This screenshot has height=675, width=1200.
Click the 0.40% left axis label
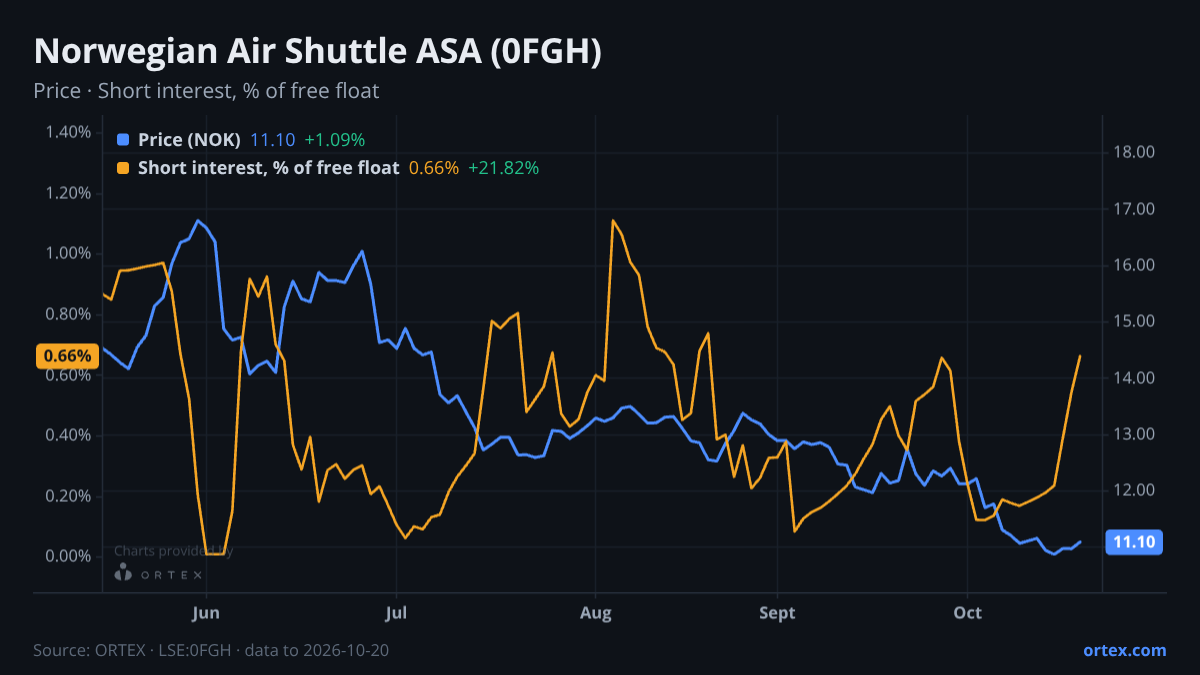pyautogui.click(x=68, y=435)
